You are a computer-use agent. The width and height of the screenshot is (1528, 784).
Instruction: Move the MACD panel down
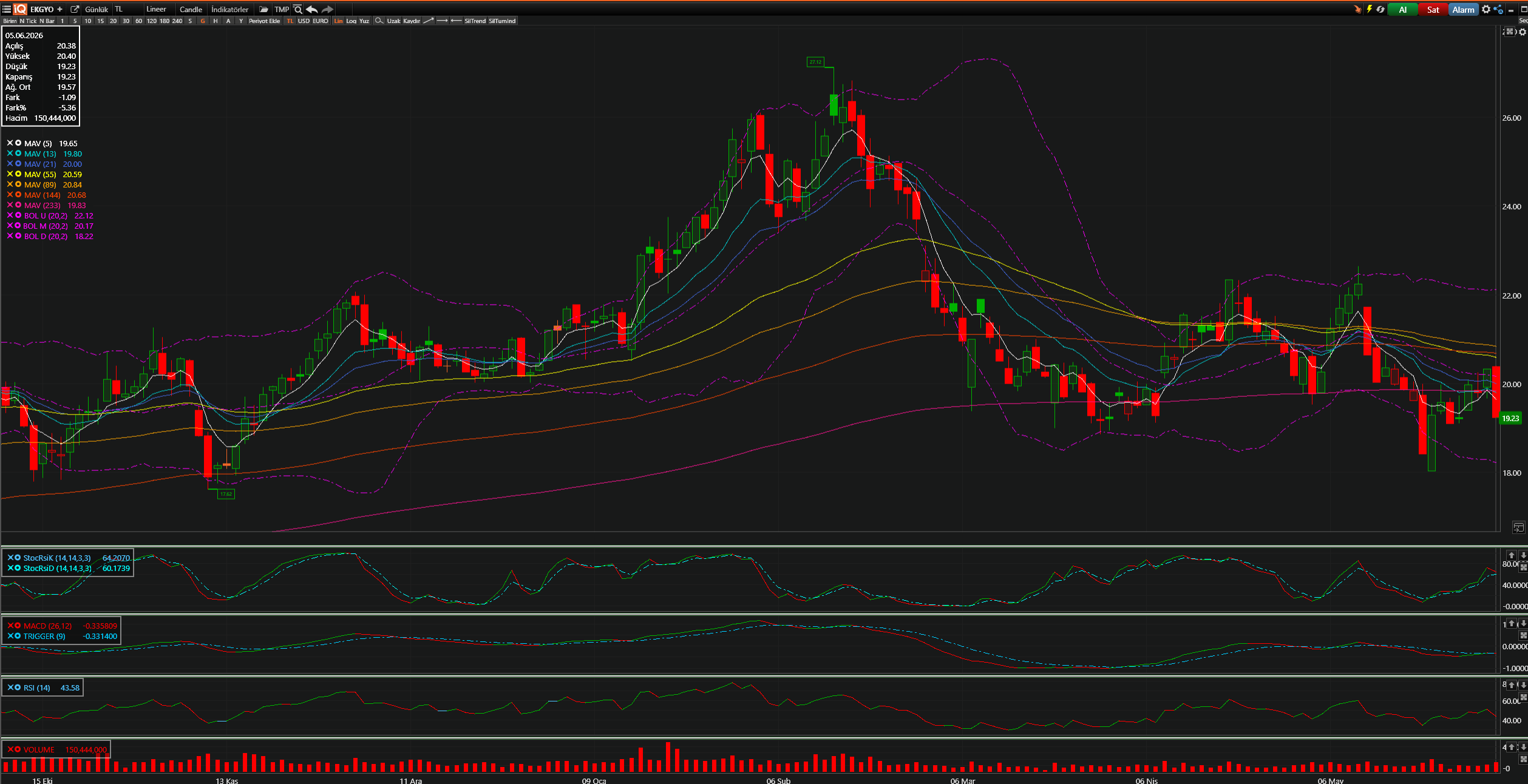pos(1523,623)
